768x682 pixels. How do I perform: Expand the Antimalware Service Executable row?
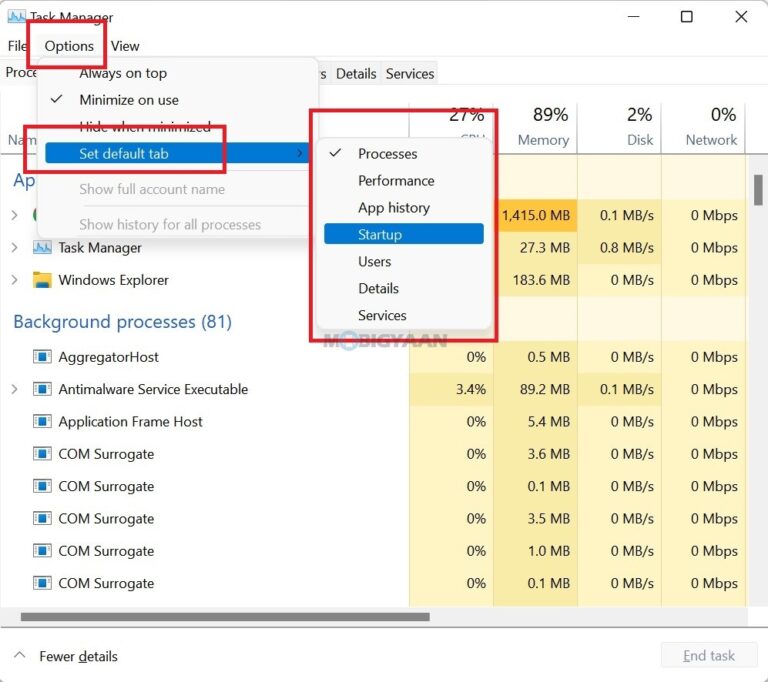(x=15, y=389)
